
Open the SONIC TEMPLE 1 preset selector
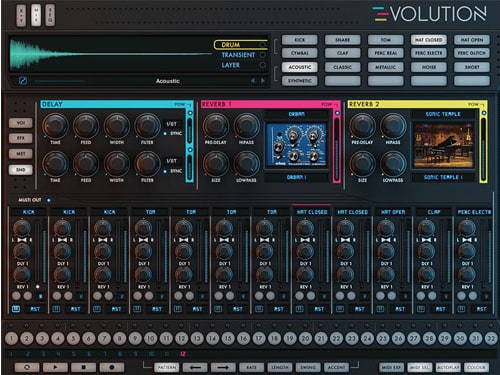[x=443, y=177]
